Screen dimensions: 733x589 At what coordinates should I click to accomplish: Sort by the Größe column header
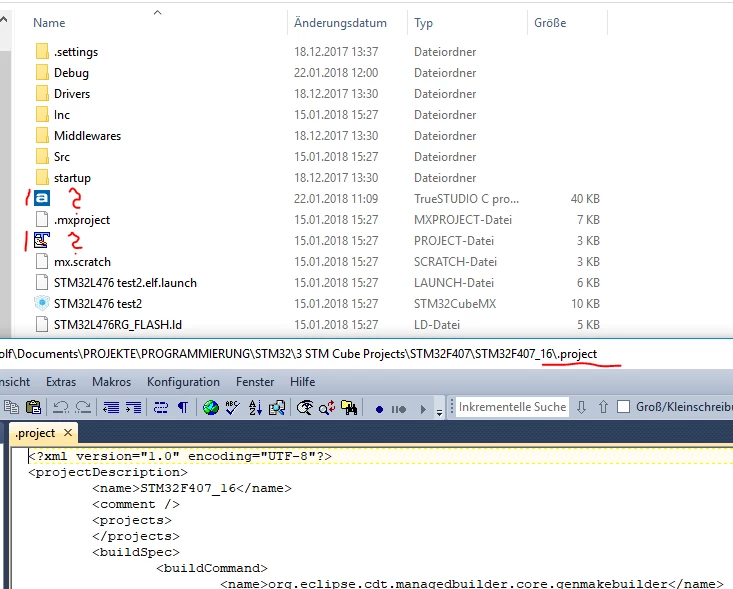[x=550, y=23]
